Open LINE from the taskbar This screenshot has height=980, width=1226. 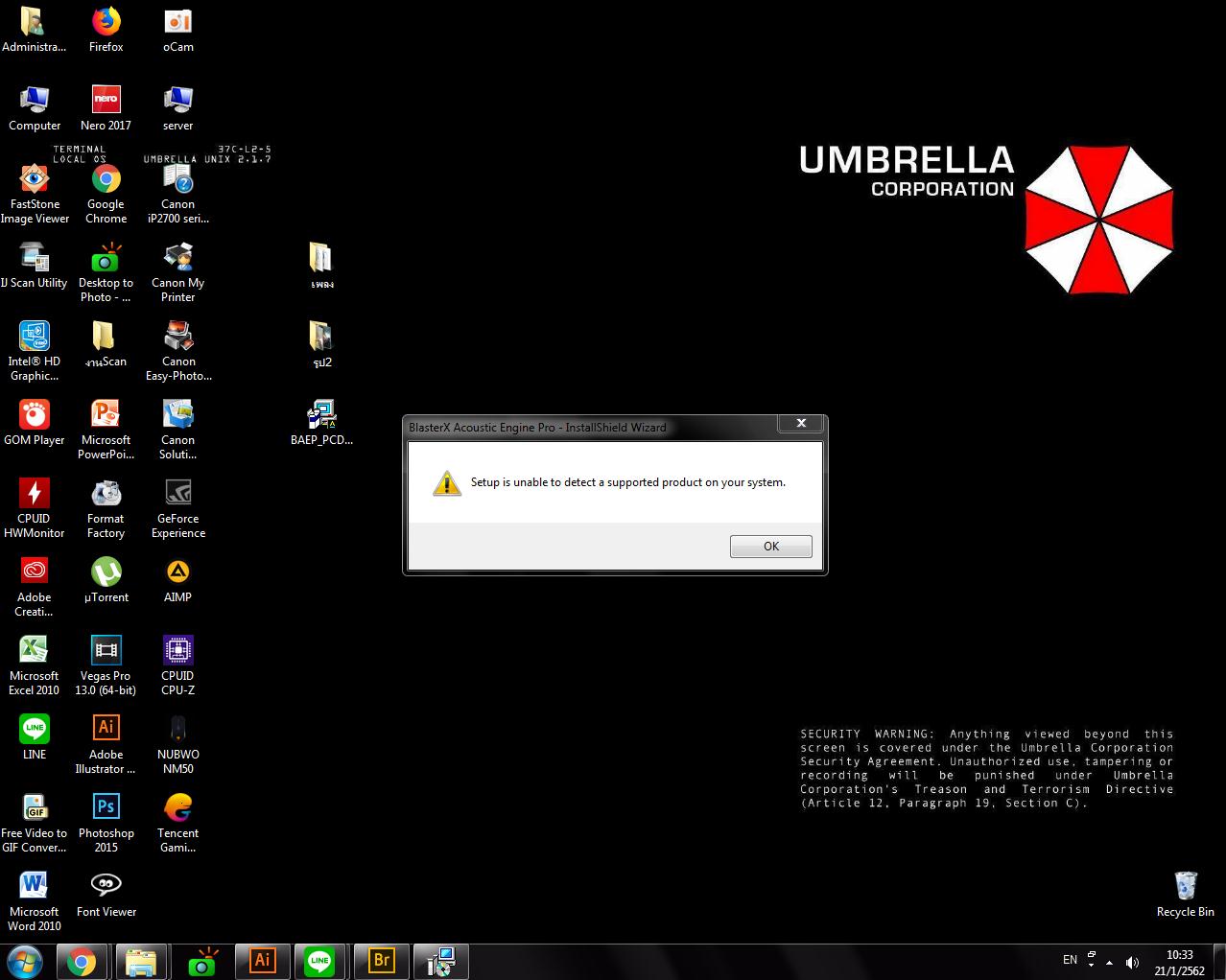coord(320,962)
